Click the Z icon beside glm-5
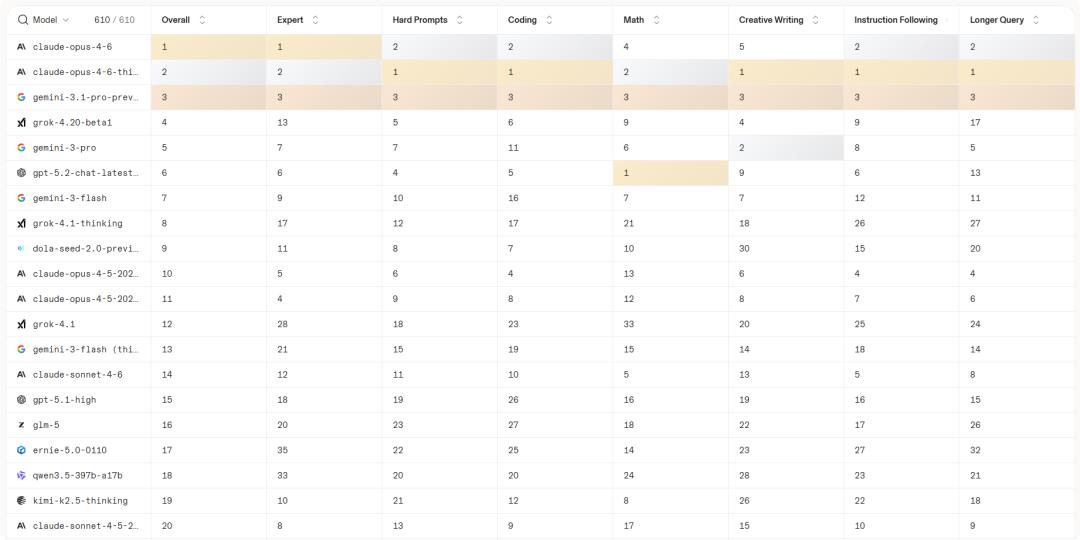 point(21,425)
